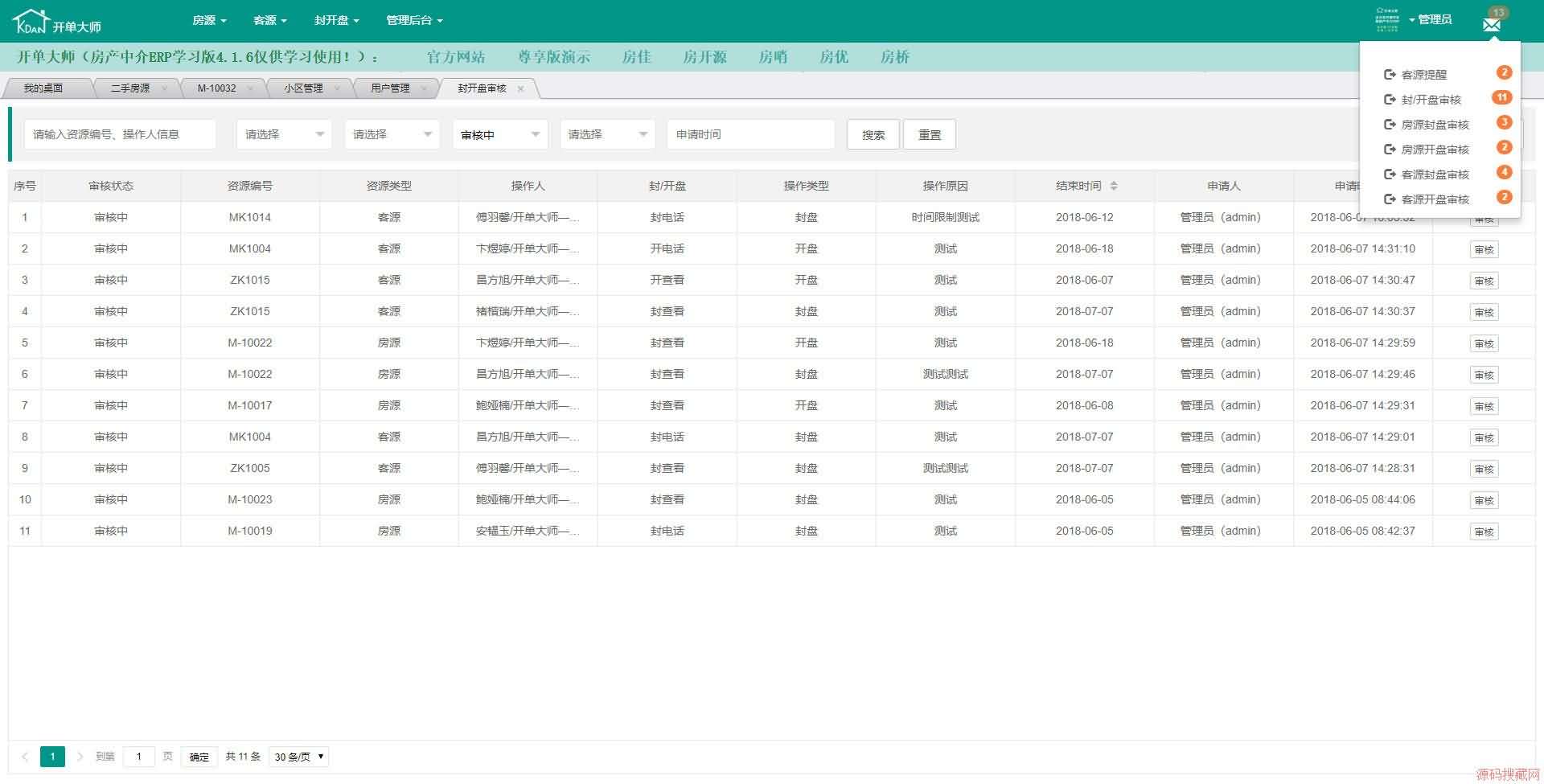Click the arrow icon beside 封/开盘审核

click(x=1389, y=100)
